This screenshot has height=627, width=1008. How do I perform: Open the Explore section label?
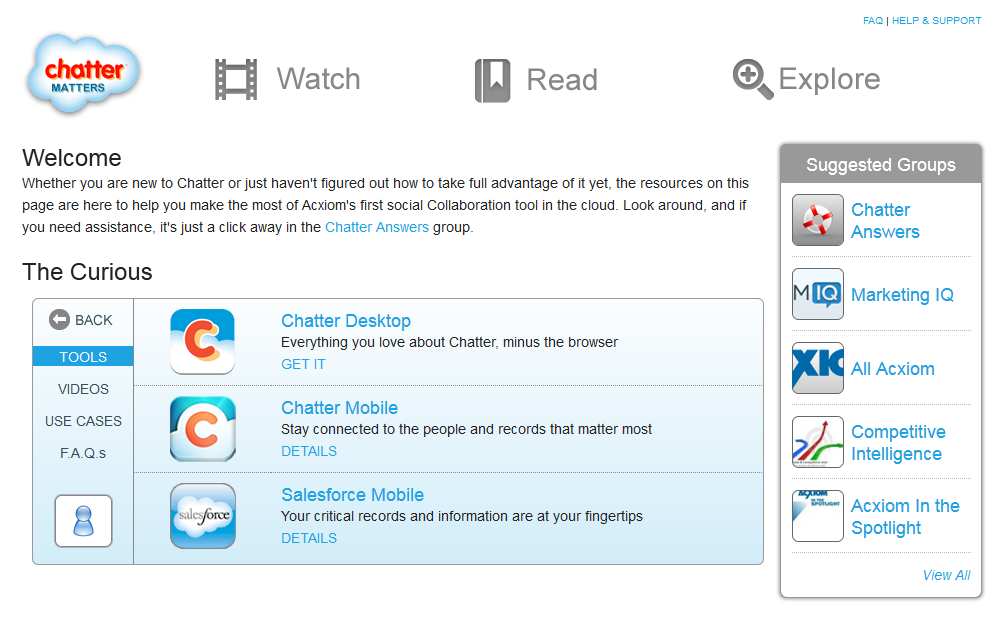(x=829, y=79)
